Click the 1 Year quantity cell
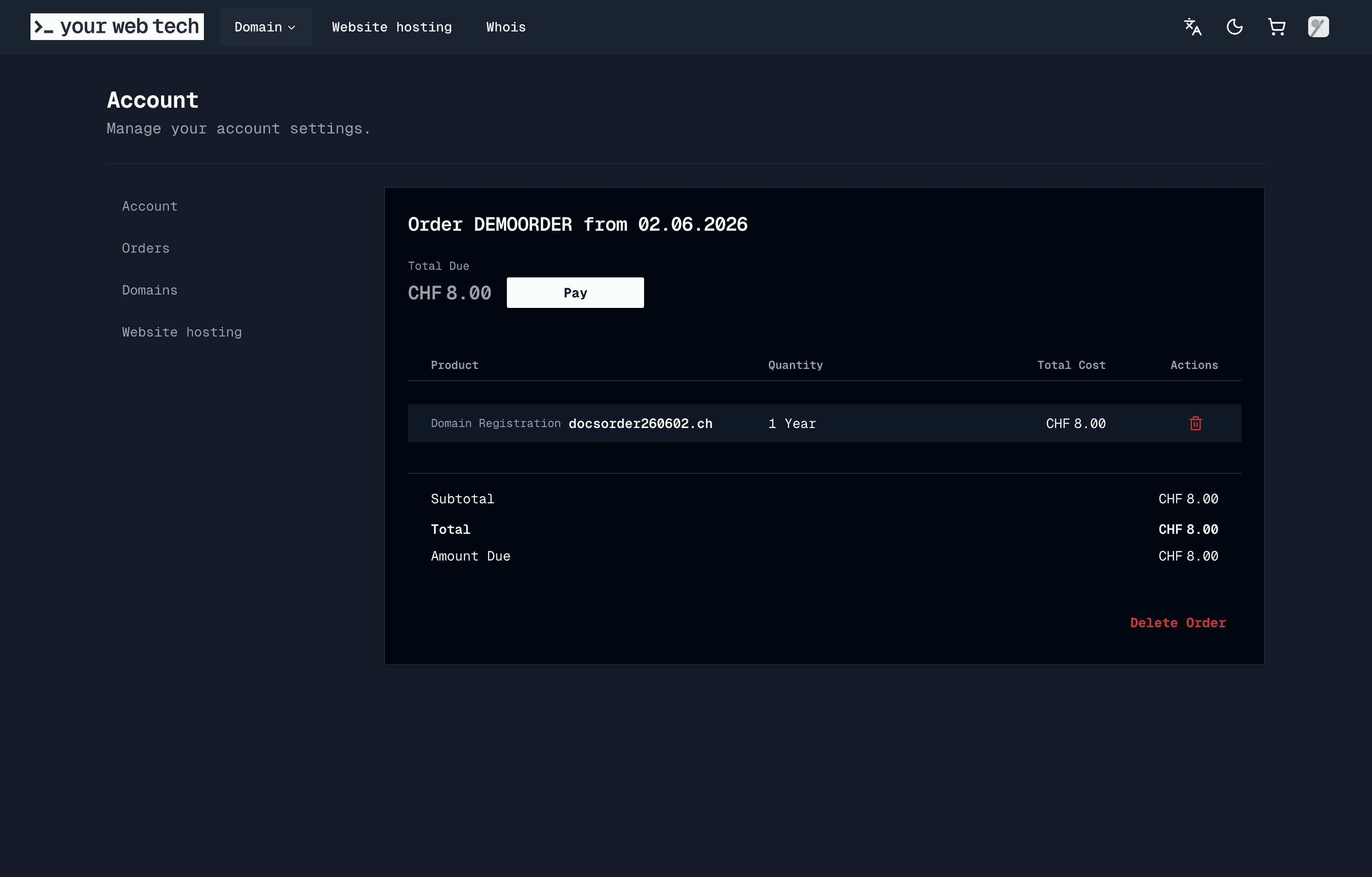The image size is (1372, 877). (792, 424)
